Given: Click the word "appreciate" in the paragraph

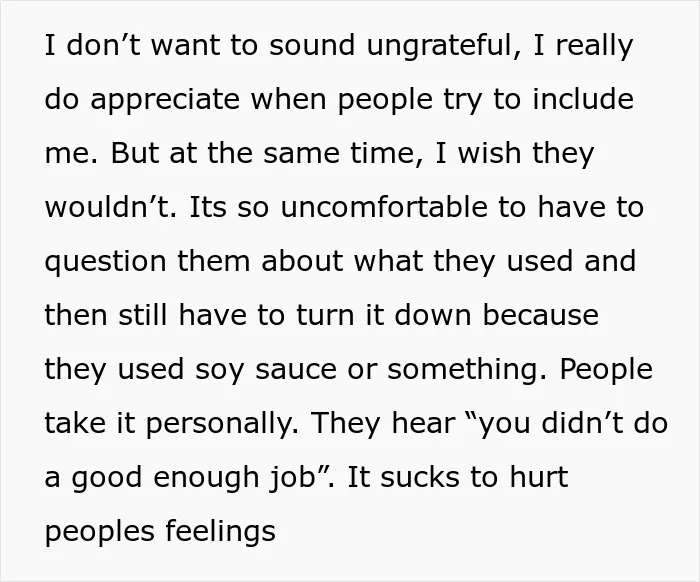Looking at the screenshot, I should [x=165, y=100].
